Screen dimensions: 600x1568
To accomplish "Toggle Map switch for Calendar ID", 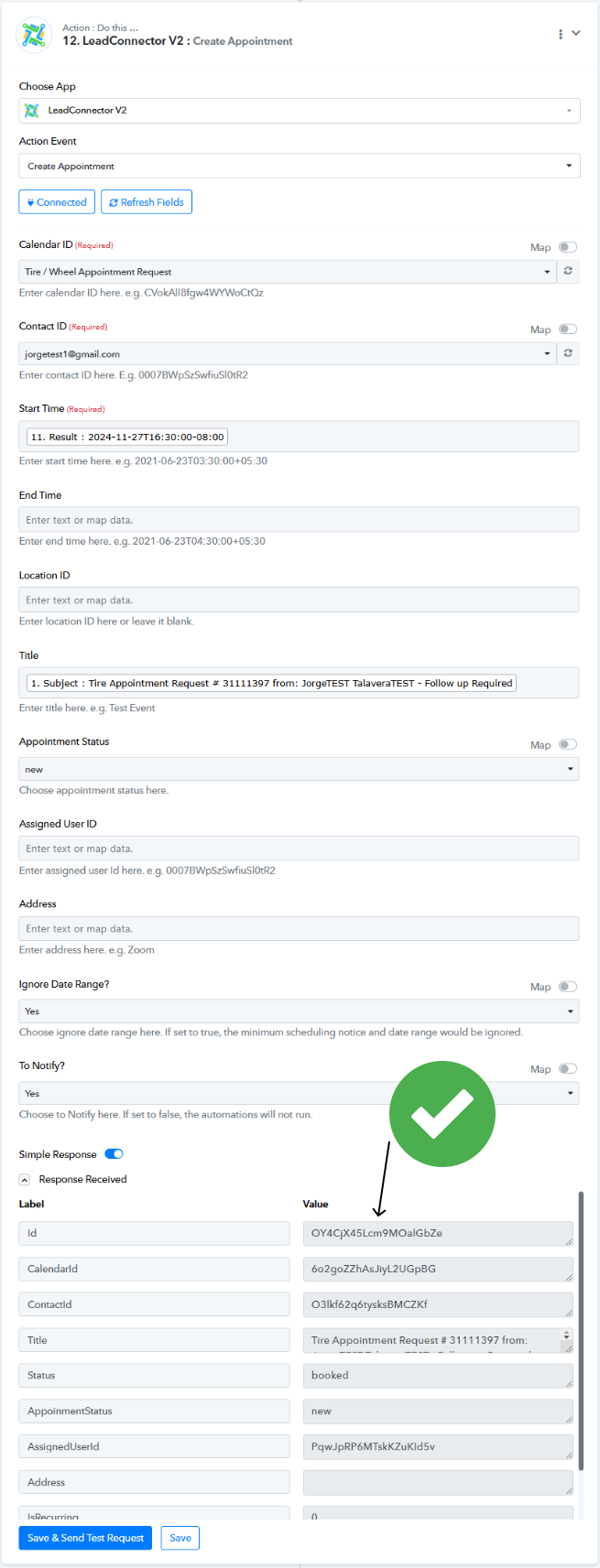I will click(x=568, y=247).
